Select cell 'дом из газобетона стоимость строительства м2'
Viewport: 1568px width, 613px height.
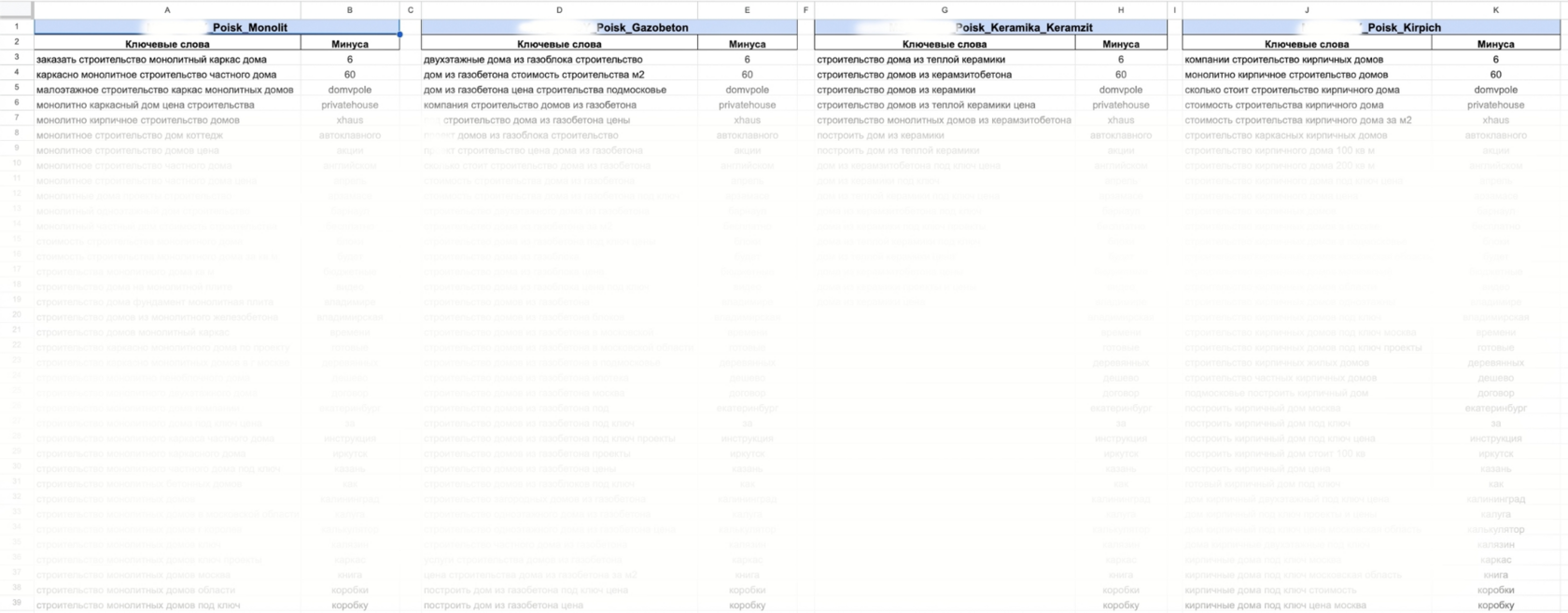tap(559, 74)
